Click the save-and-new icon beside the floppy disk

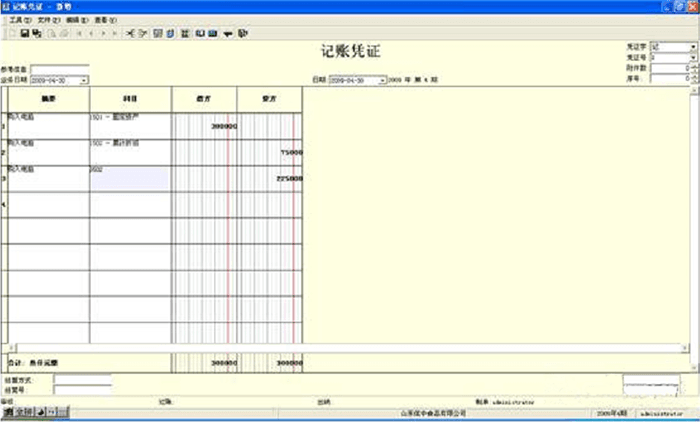coord(36,33)
